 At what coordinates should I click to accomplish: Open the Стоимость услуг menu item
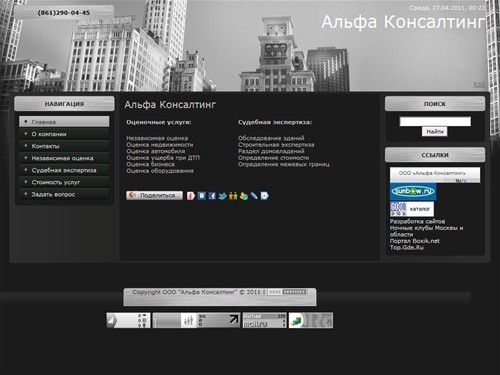64,182
